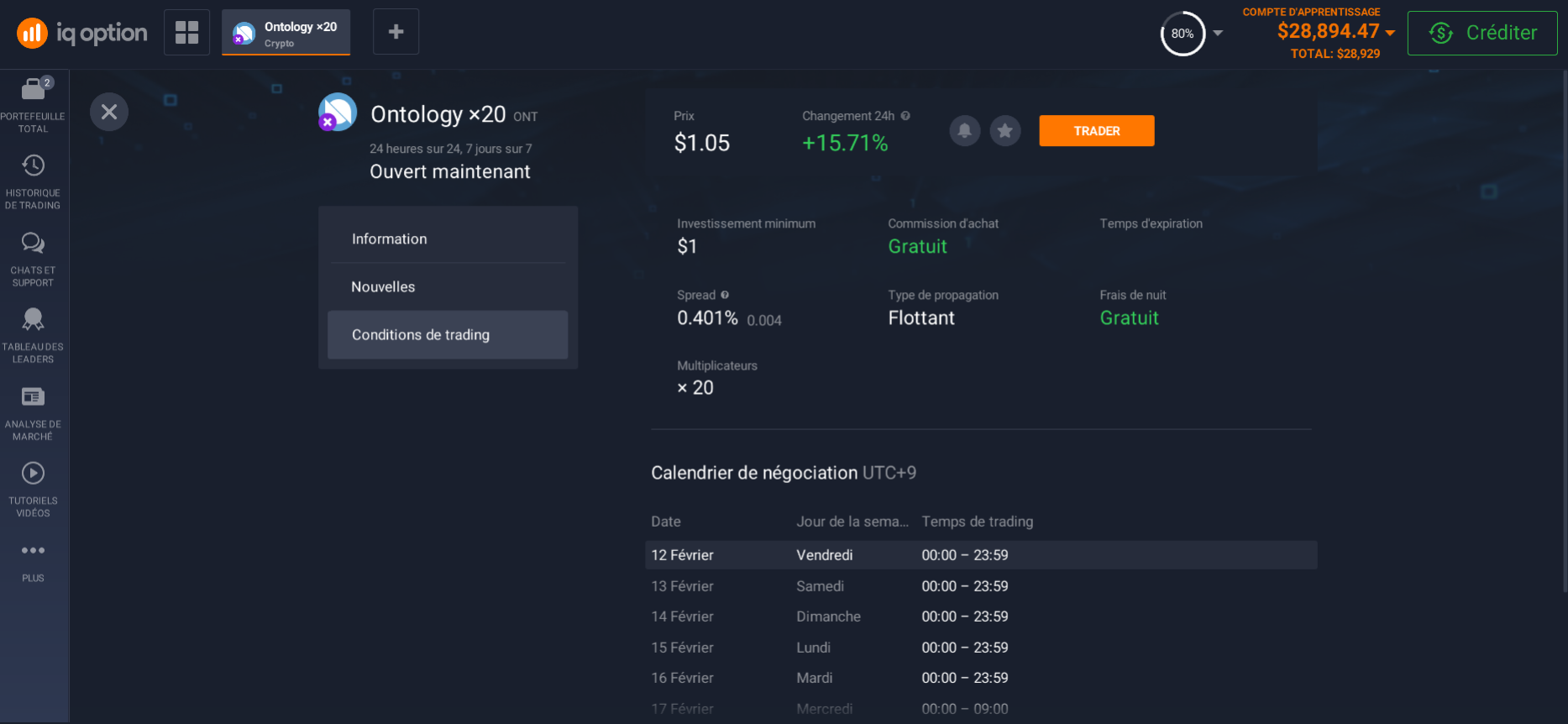Select the Ontology ×20 Crypto tab
The width and height of the screenshot is (1568, 724).
286,32
